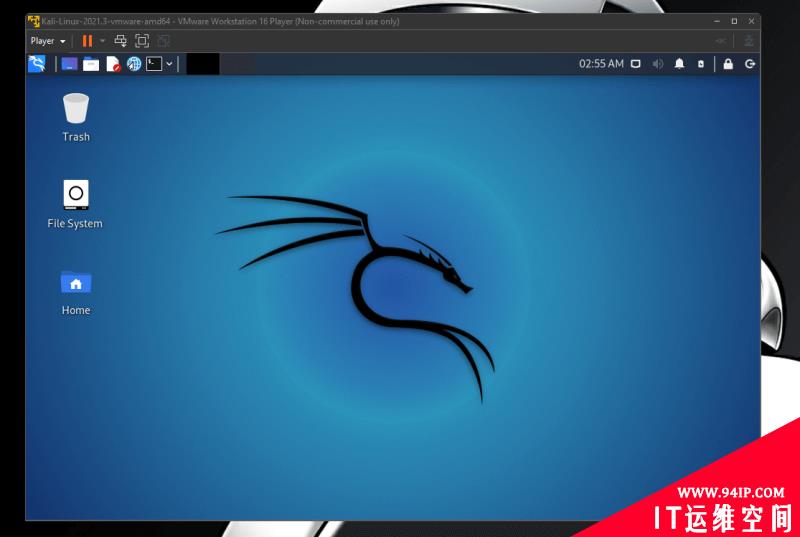
Task: Send Ctrl+Alt+Del to the virtual machine
Action: pyautogui.click(x=120, y=41)
